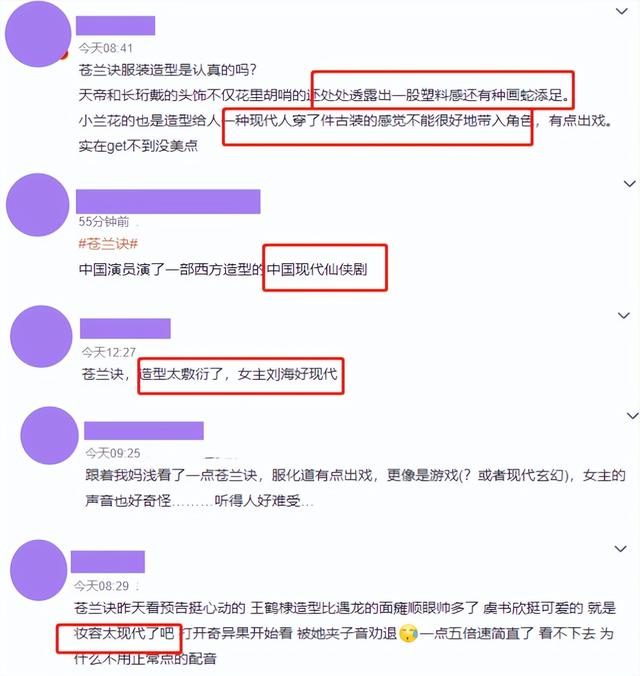Open the #苍兰诀# hashtag topic
The height and width of the screenshot is (676, 640).
108,244
